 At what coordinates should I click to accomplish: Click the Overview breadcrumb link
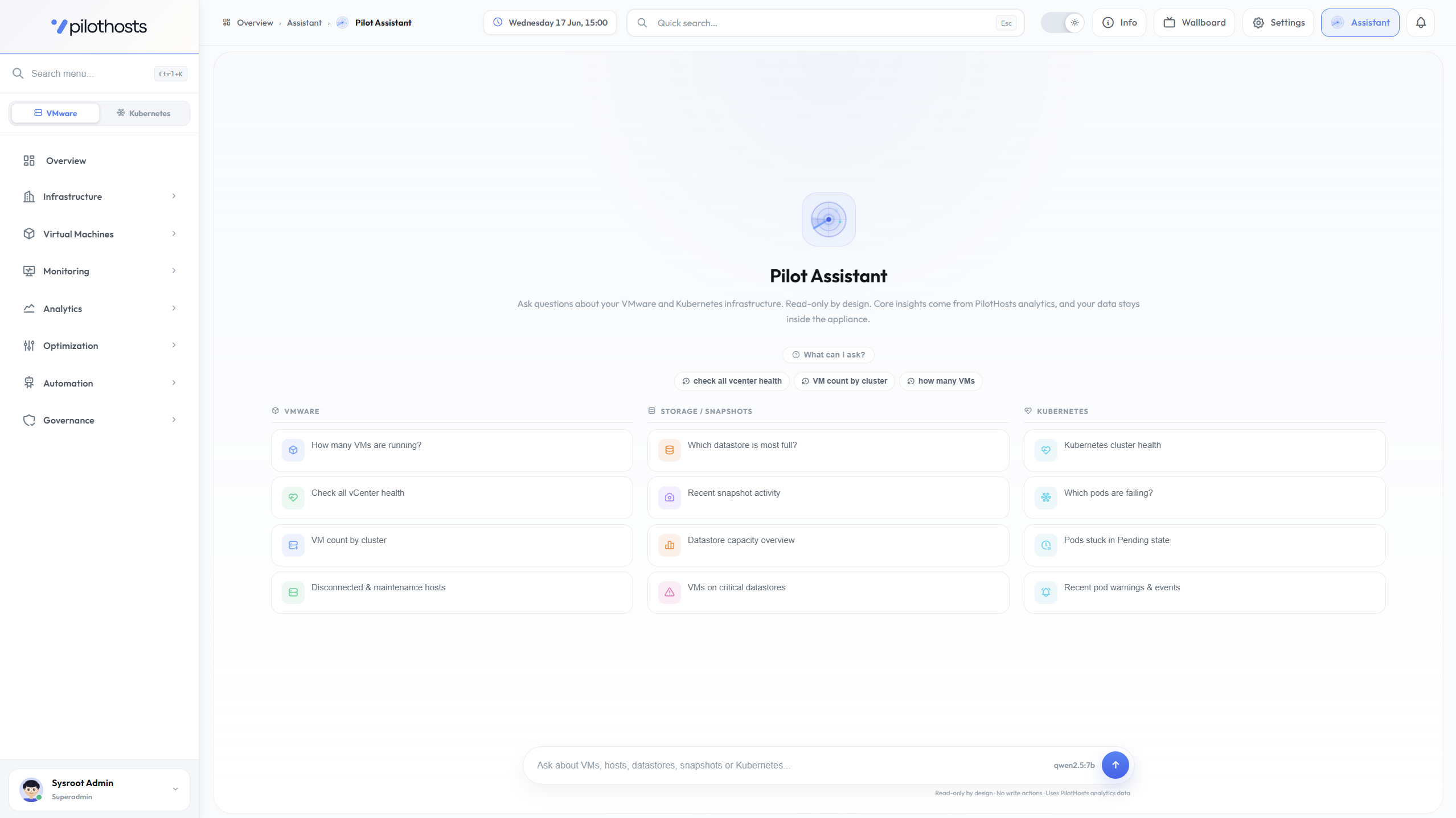[255, 23]
